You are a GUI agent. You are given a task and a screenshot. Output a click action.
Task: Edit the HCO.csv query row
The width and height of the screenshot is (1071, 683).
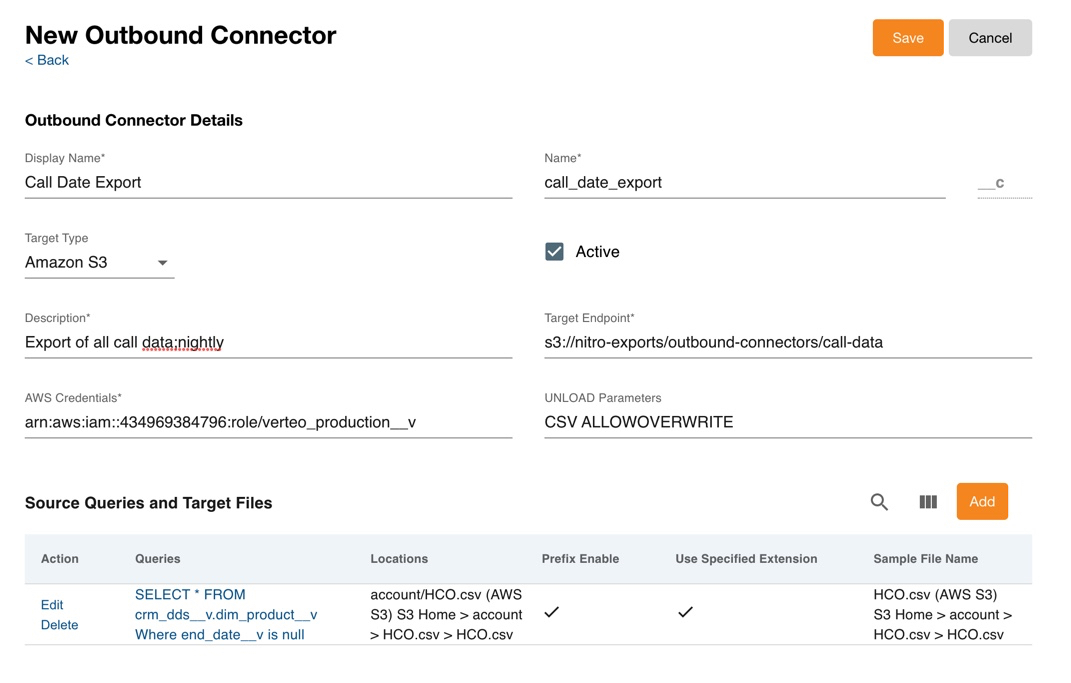pyautogui.click(x=52, y=605)
